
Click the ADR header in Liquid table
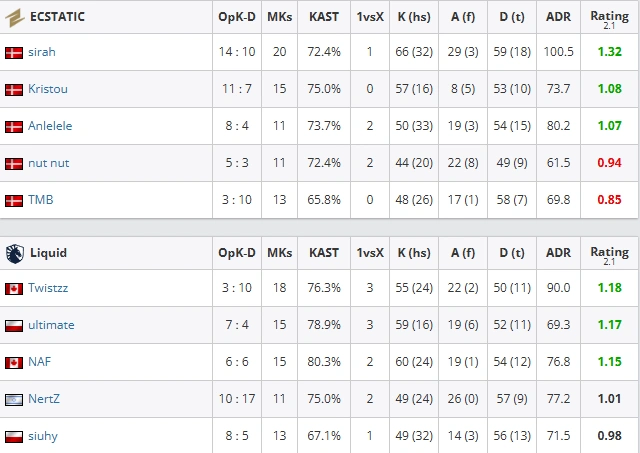pyautogui.click(x=558, y=253)
